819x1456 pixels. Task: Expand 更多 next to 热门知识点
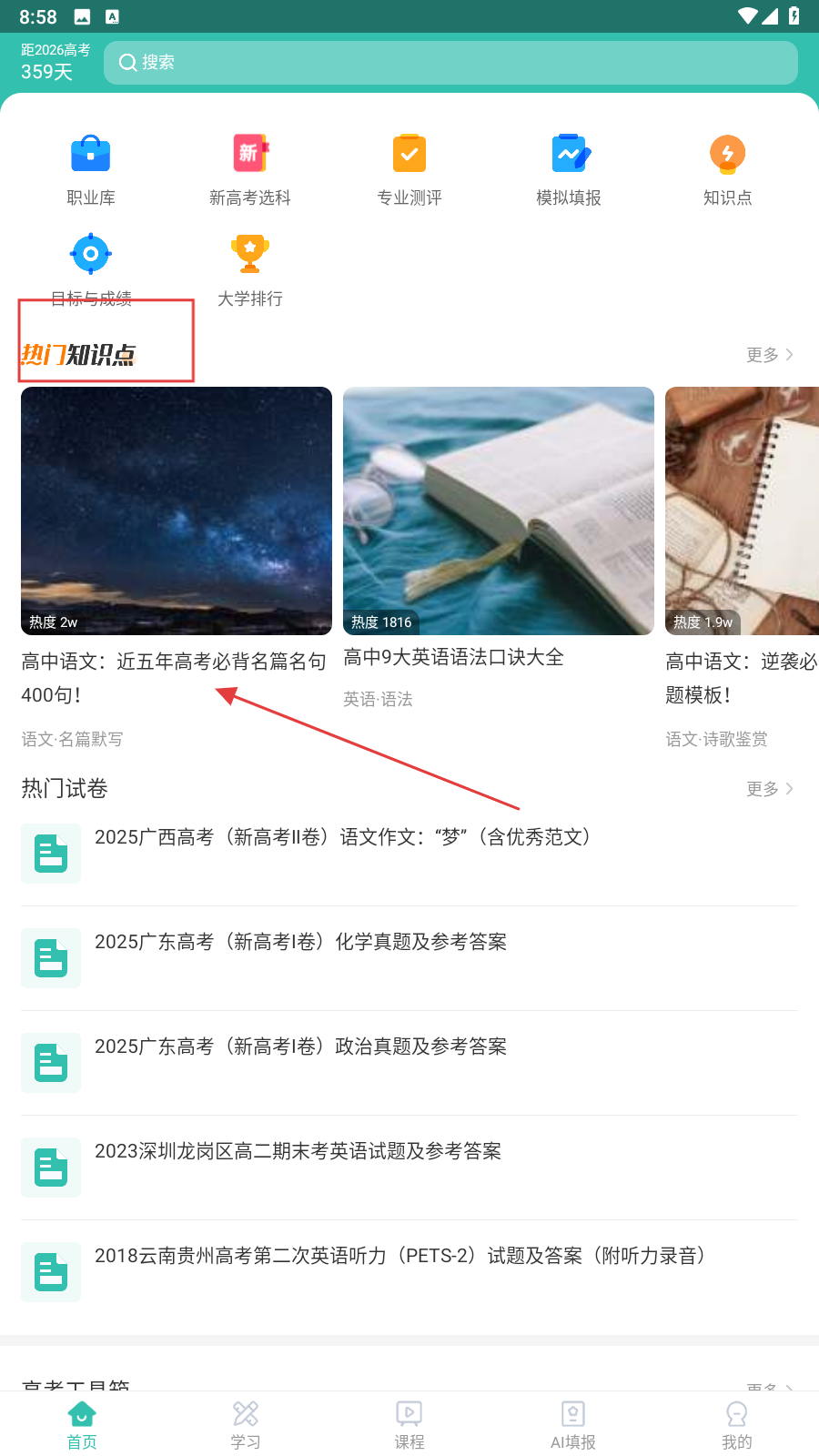(x=770, y=355)
